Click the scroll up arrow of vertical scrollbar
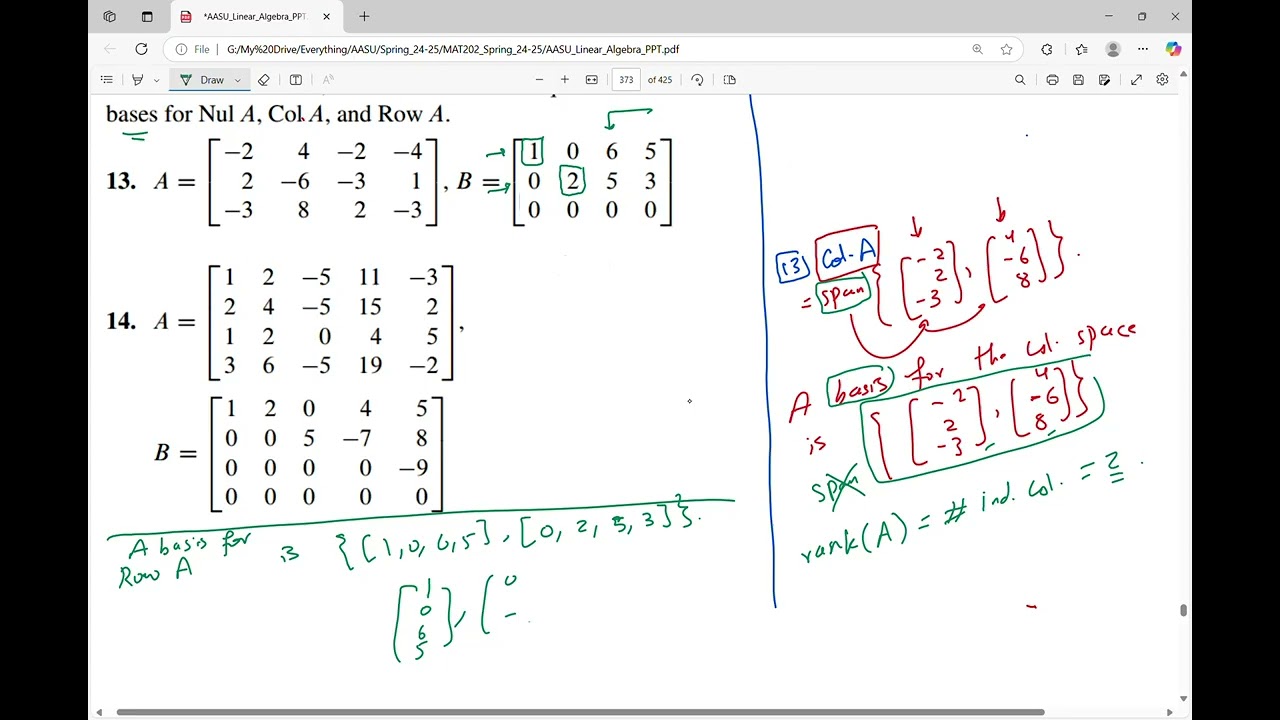This screenshot has width=1280, height=720. tap(1184, 74)
